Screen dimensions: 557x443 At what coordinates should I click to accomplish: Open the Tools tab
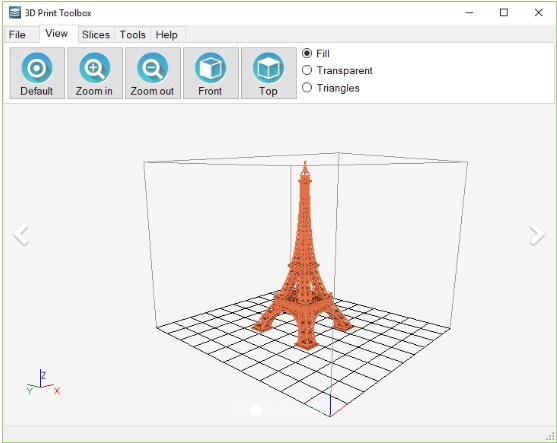[133, 34]
